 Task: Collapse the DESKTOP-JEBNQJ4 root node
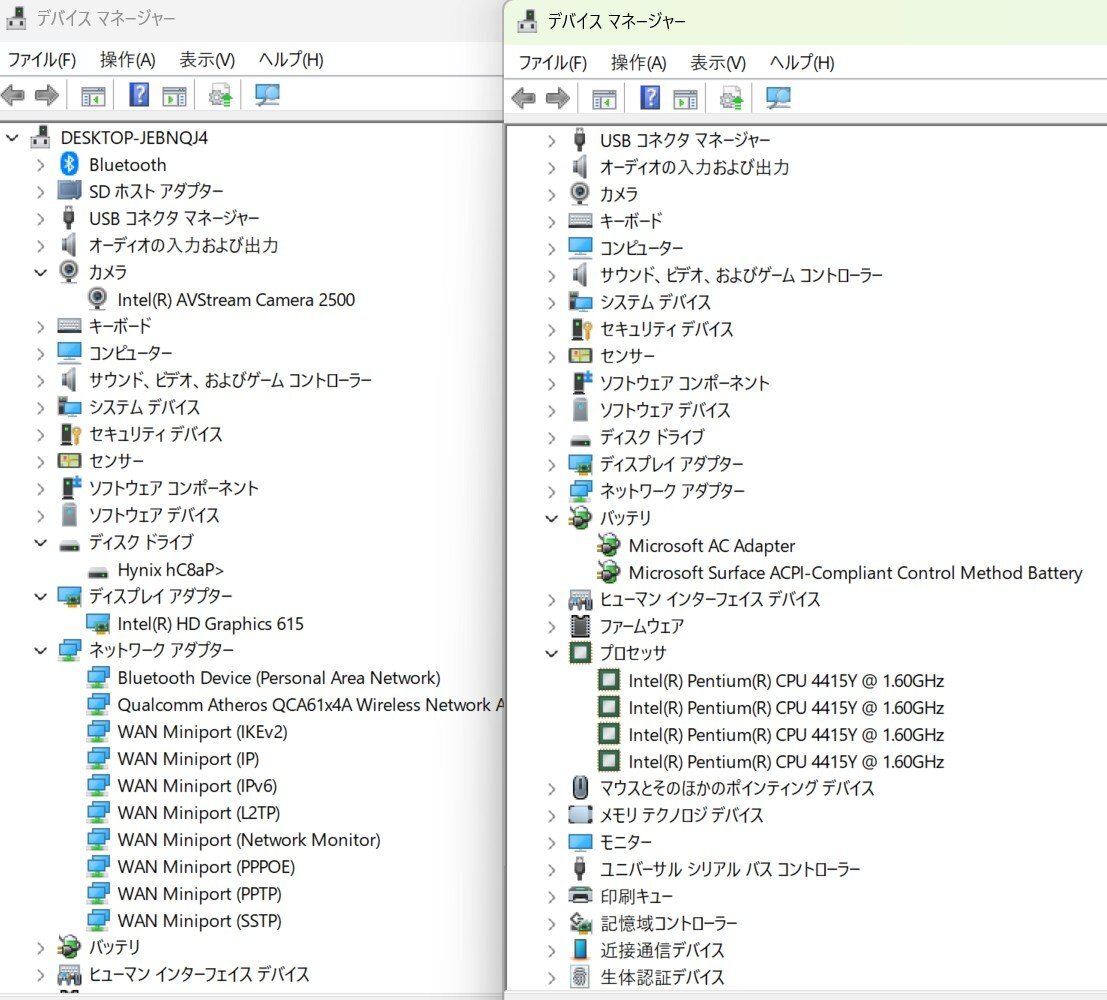[x=12, y=138]
